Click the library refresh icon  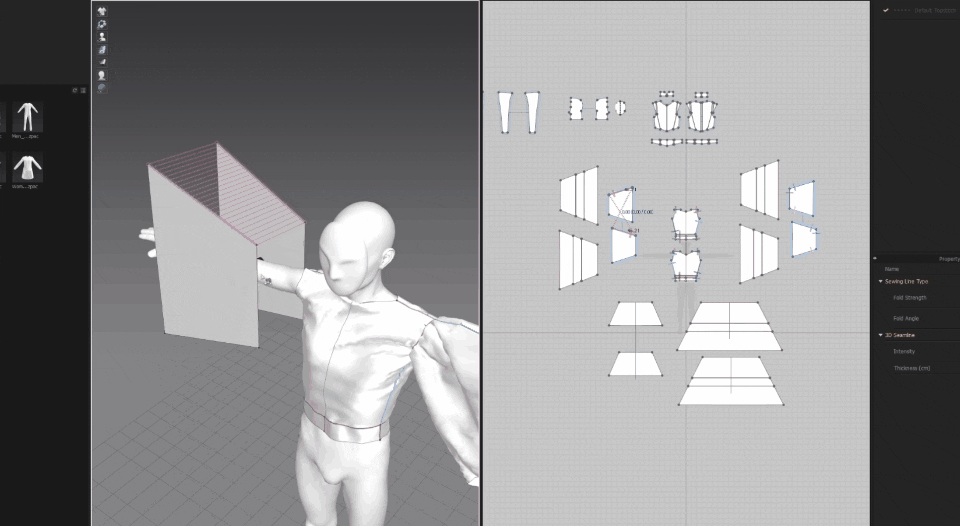(x=75, y=90)
